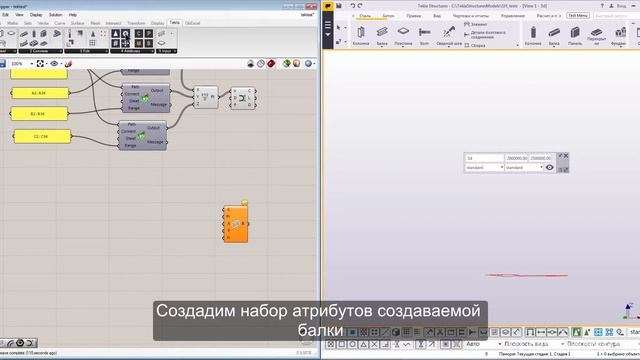Select the orange Tekla component on canvas

click(x=236, y=224)
